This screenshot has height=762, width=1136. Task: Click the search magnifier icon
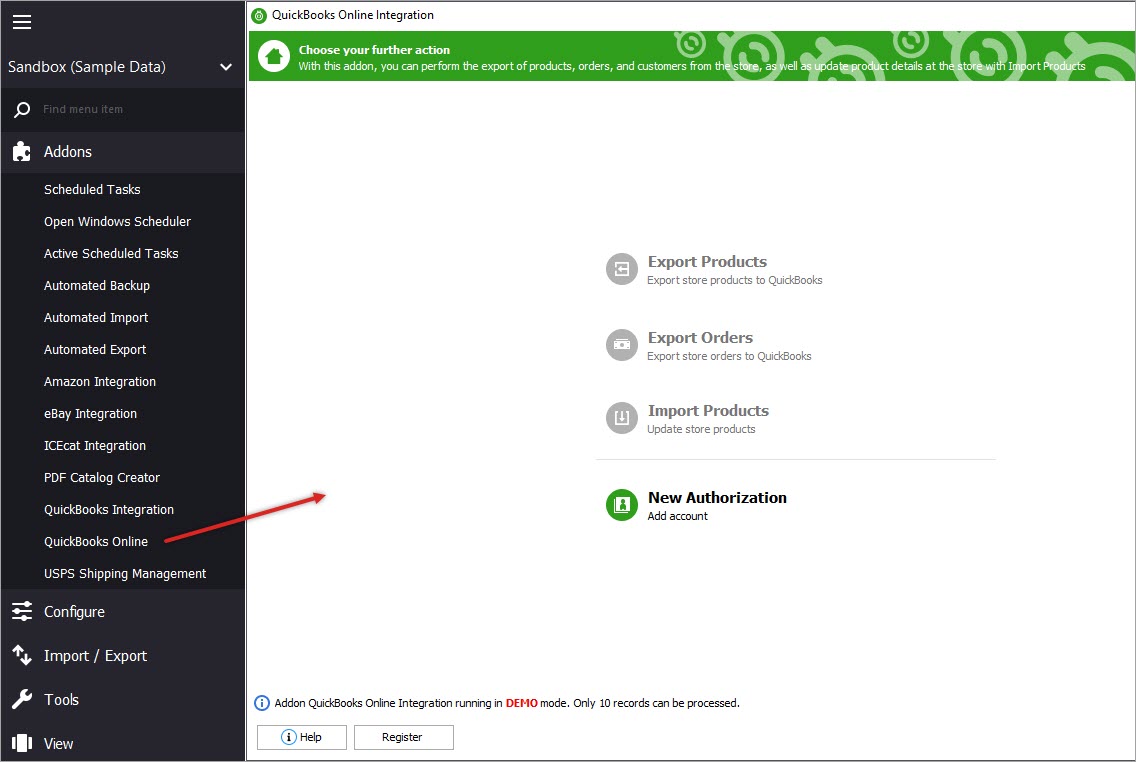(22, 109)
